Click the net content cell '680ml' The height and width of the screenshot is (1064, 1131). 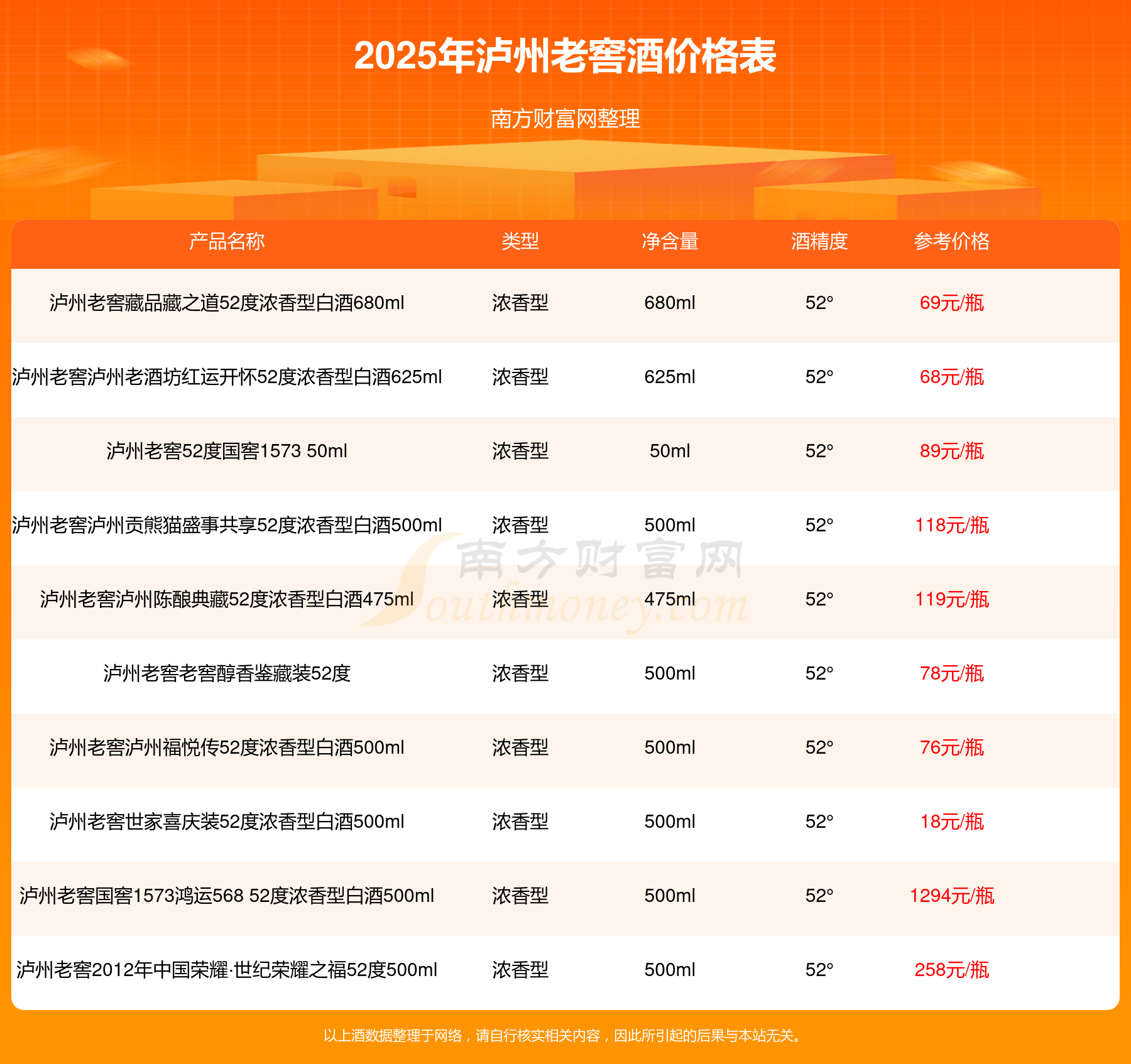(x=670, y=303)
